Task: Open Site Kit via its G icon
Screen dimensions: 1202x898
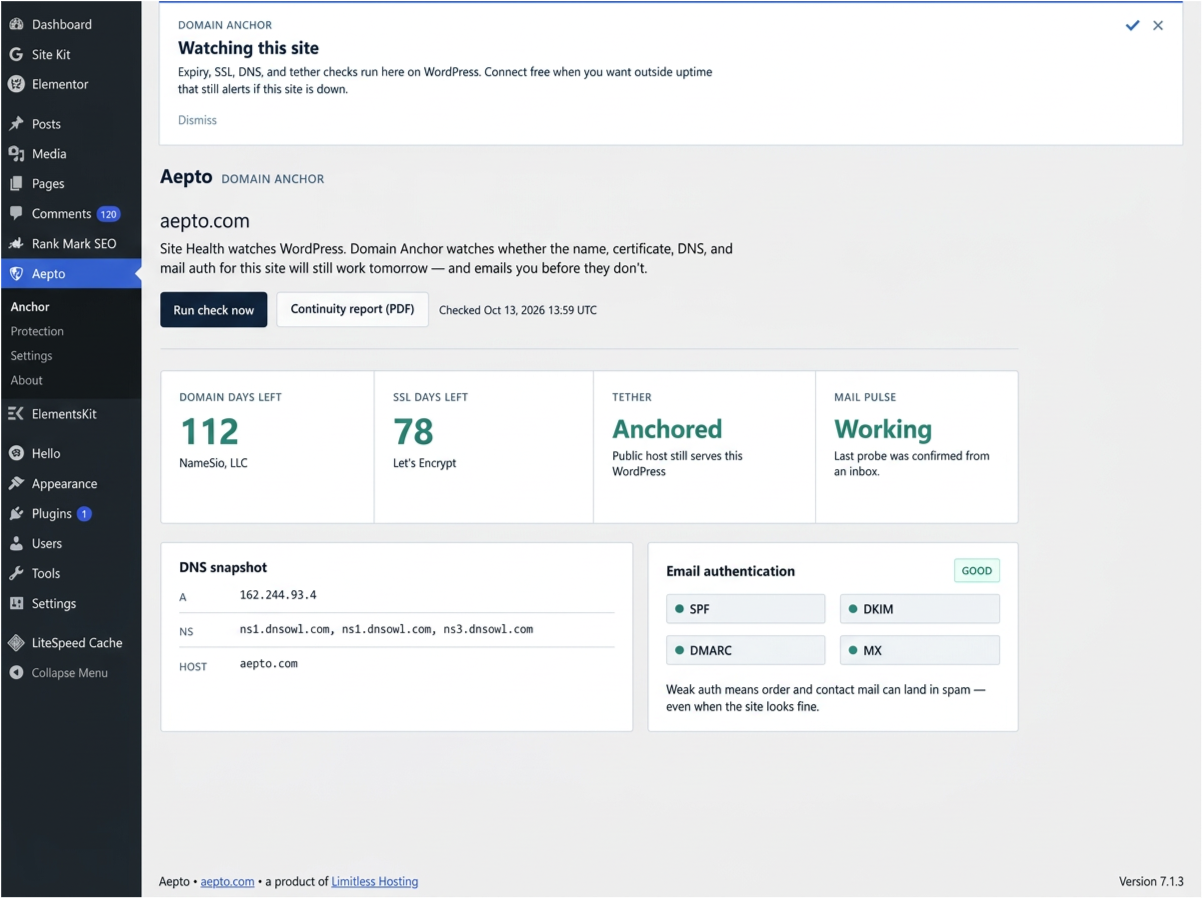Action: coord(16,54)
